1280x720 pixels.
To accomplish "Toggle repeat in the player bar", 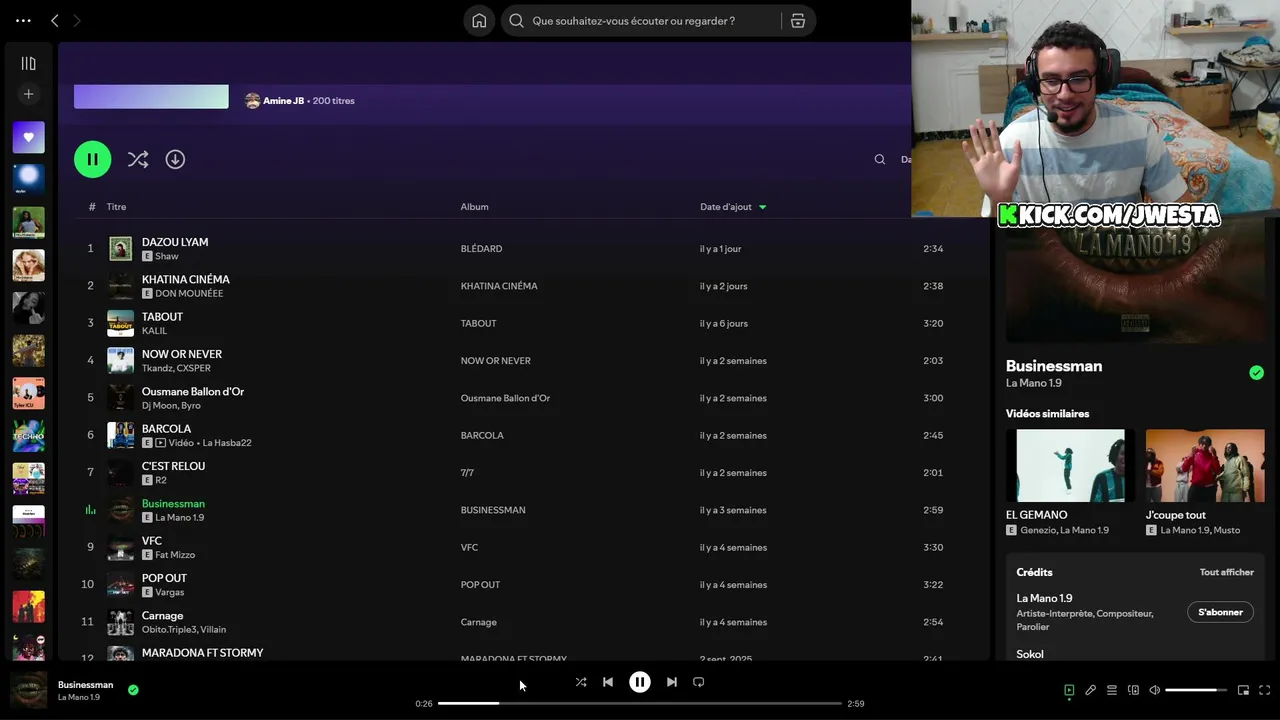I will tap(699, 682).
